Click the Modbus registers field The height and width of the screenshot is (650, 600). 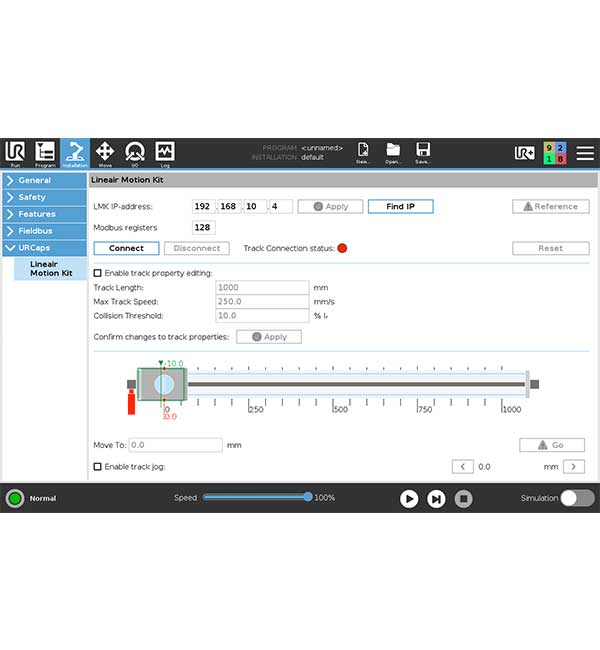[x=204, y=228]
